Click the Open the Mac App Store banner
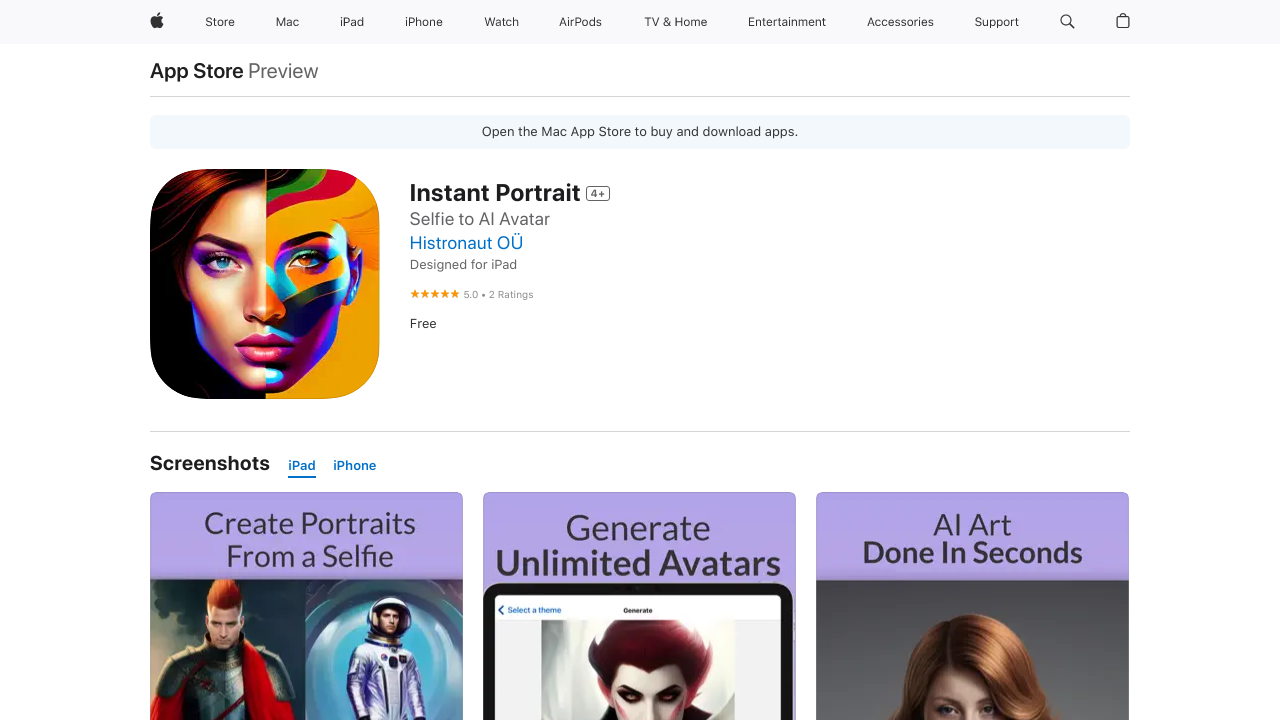The height and width of the screenshot is (720, 1280). coord(640,132)
